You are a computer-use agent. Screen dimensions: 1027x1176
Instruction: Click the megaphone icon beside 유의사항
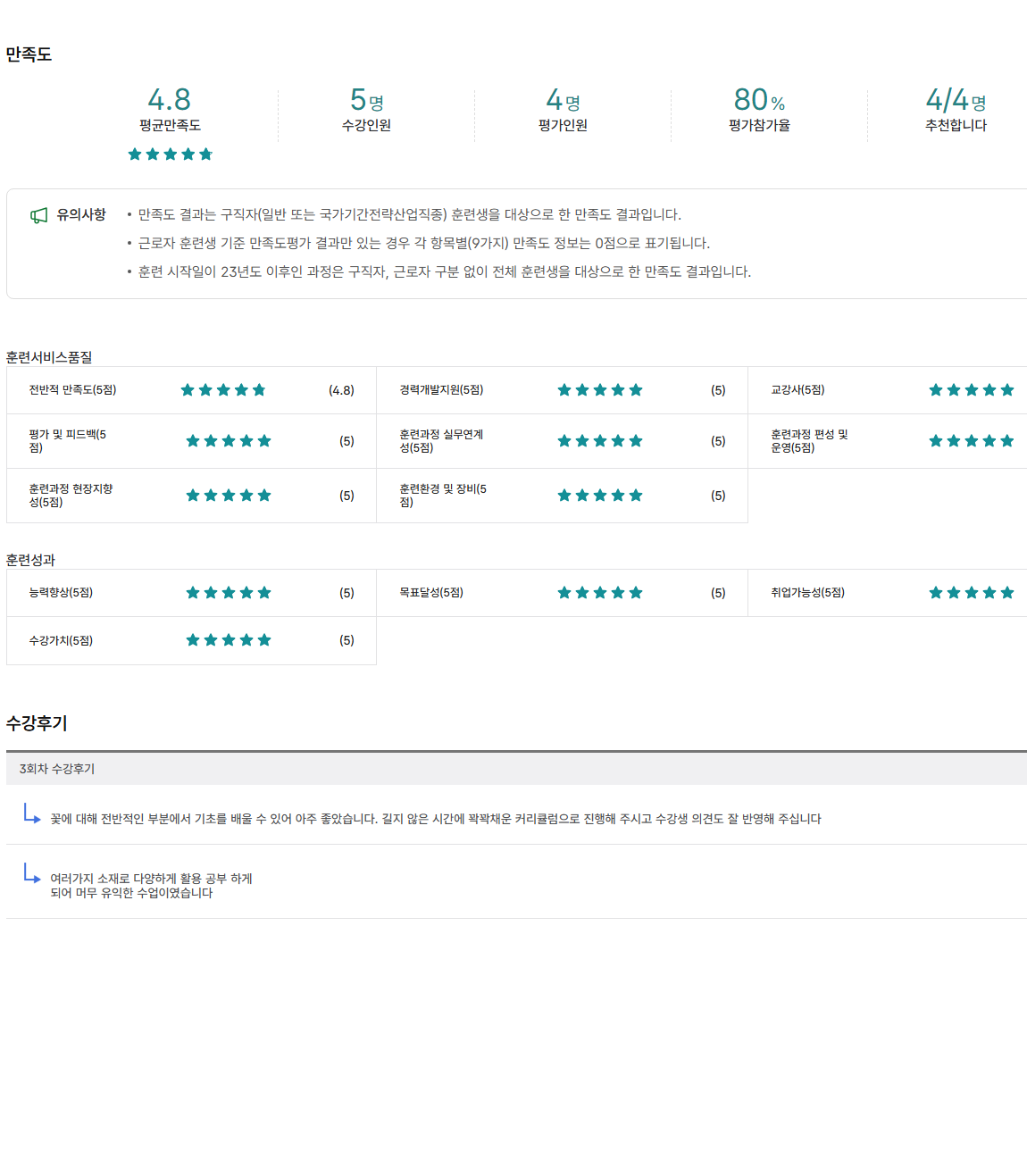(38, 215)
